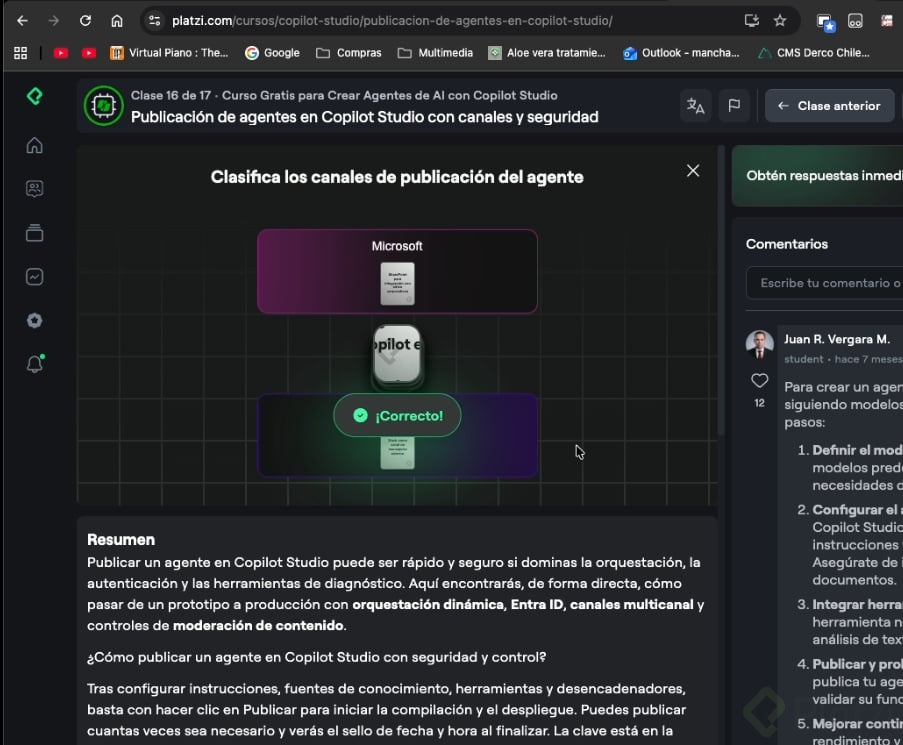903x745 pixels.
Task: Open the badge icon in the sidebar
Action: (x=35, y=321)
